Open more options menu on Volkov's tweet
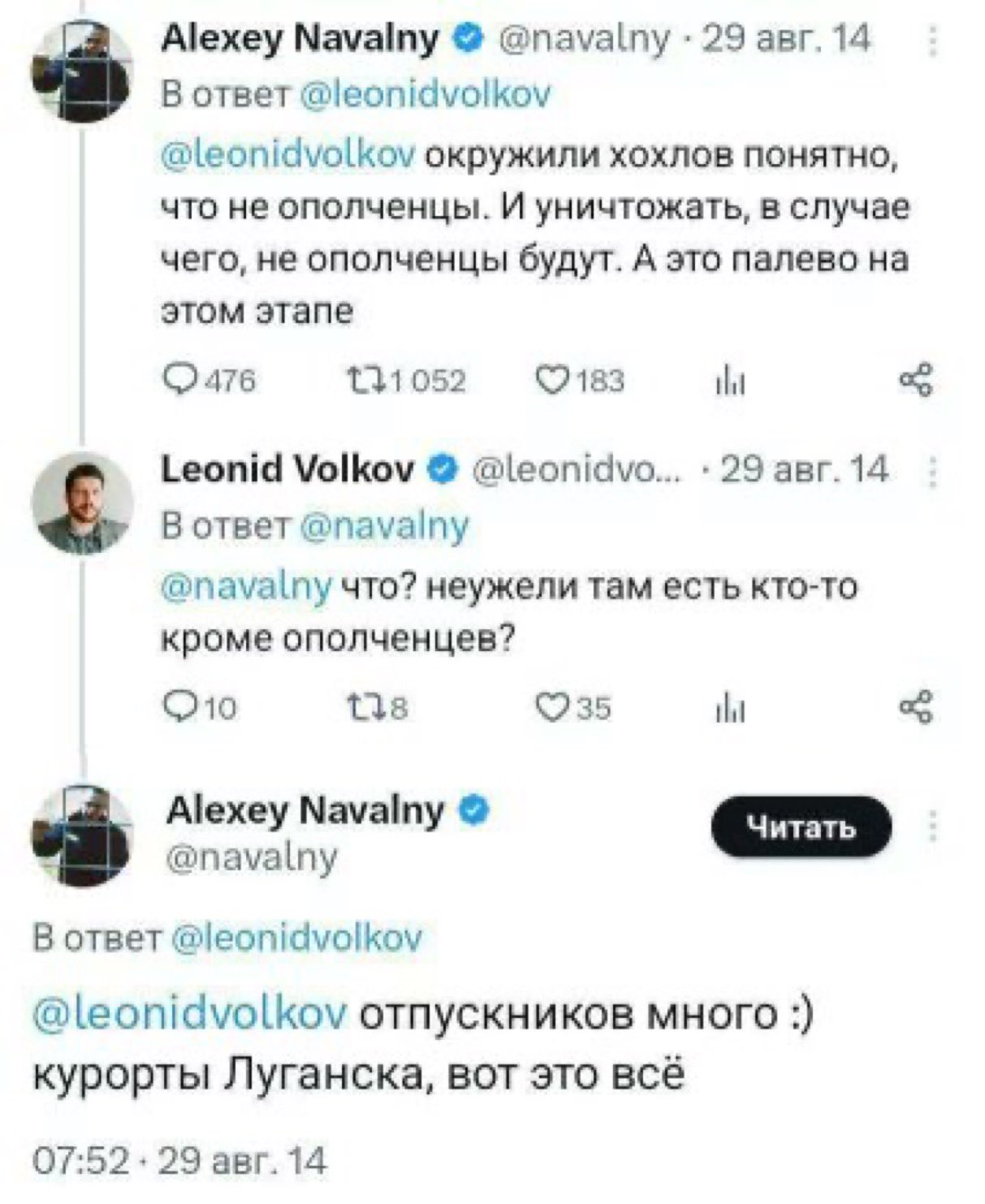Screen dimensions: 985x1204 pos(934,472)
